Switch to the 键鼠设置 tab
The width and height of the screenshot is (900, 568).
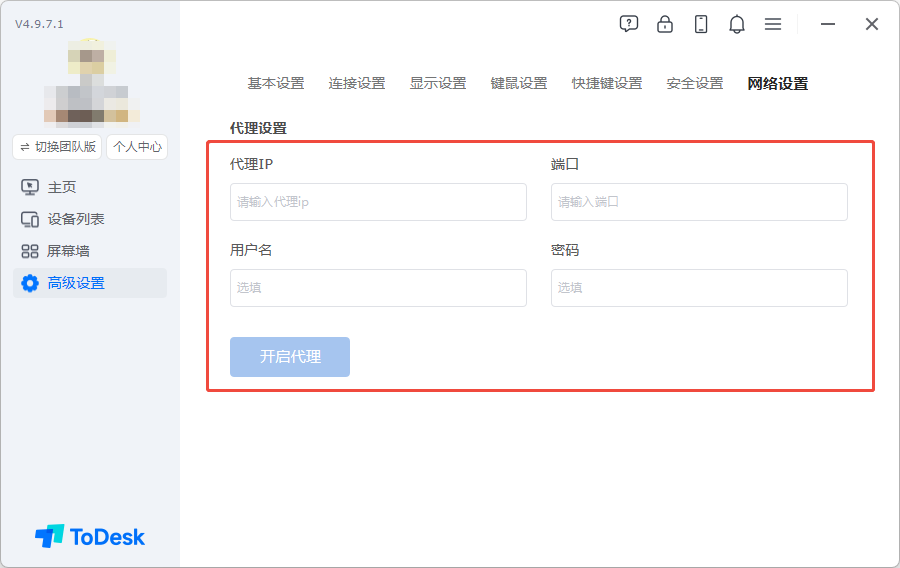tap(519, 83)
